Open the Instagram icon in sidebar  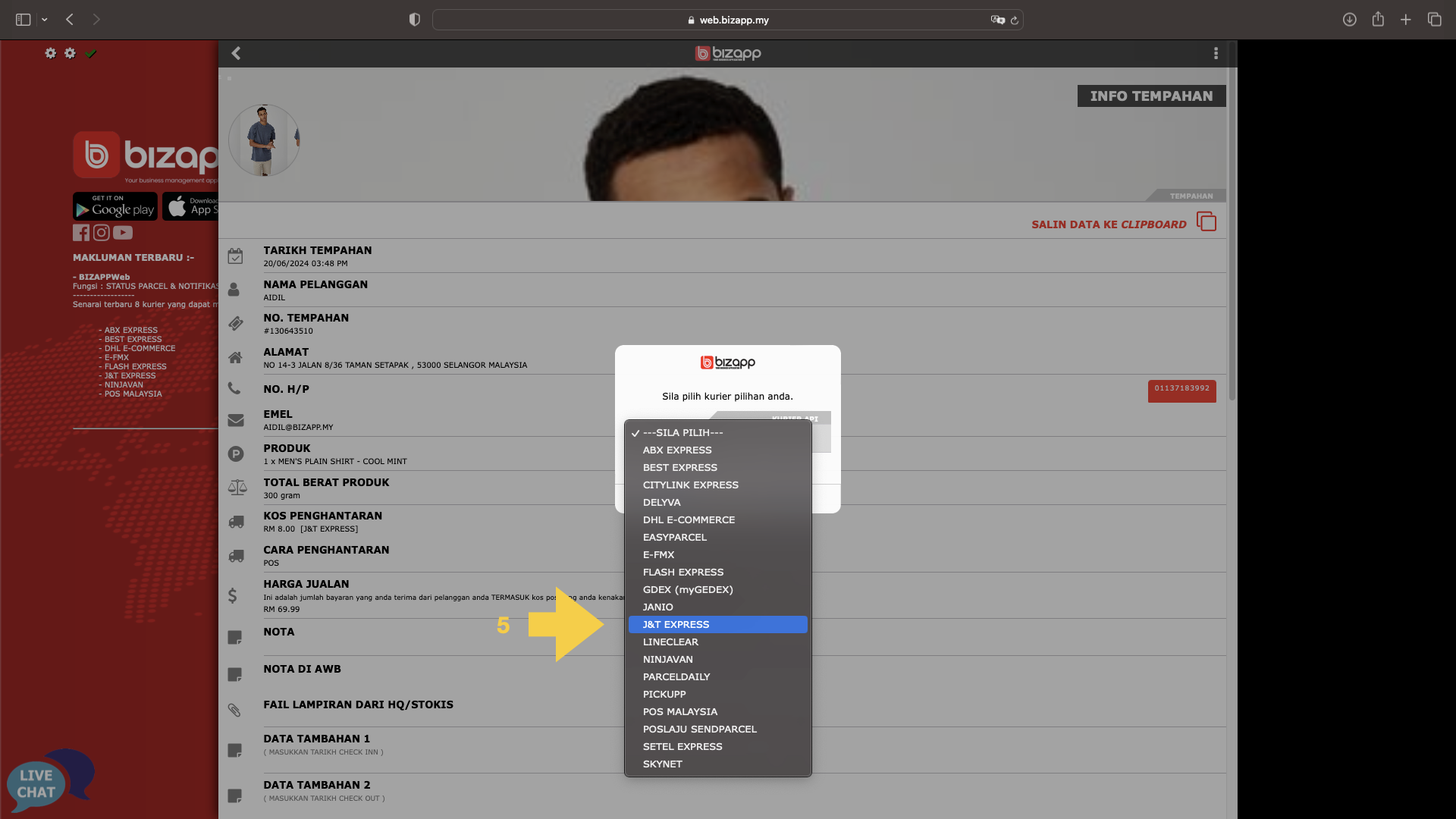(101, 233)
